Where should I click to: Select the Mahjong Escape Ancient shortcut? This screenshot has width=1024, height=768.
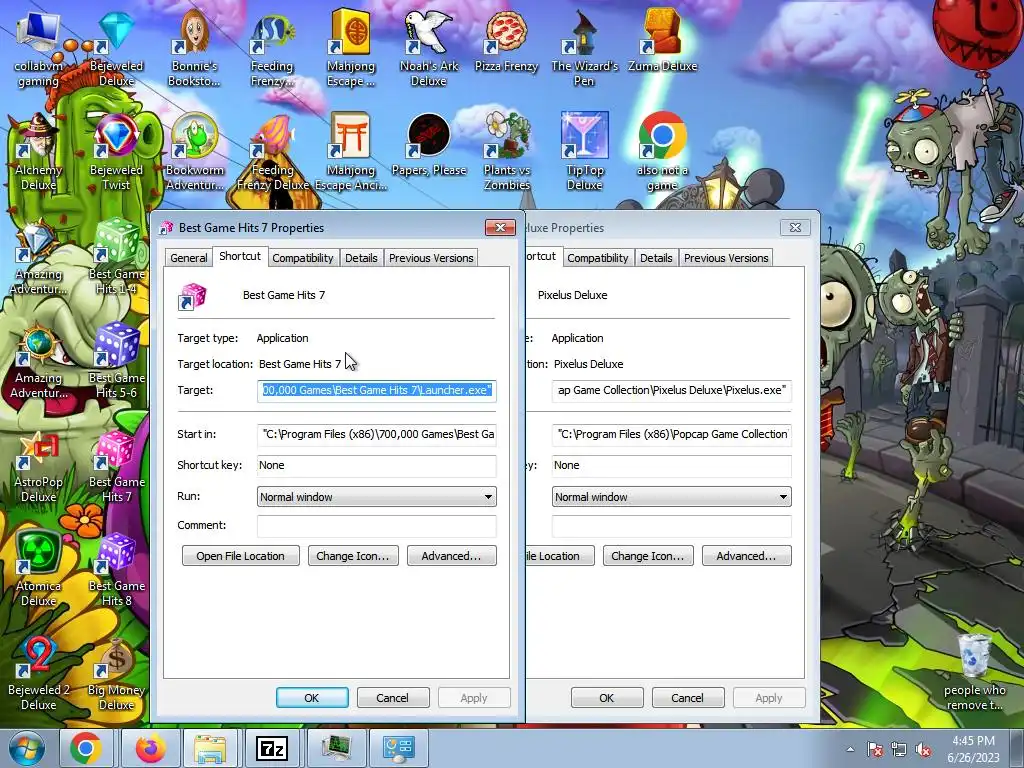[351, 154]
